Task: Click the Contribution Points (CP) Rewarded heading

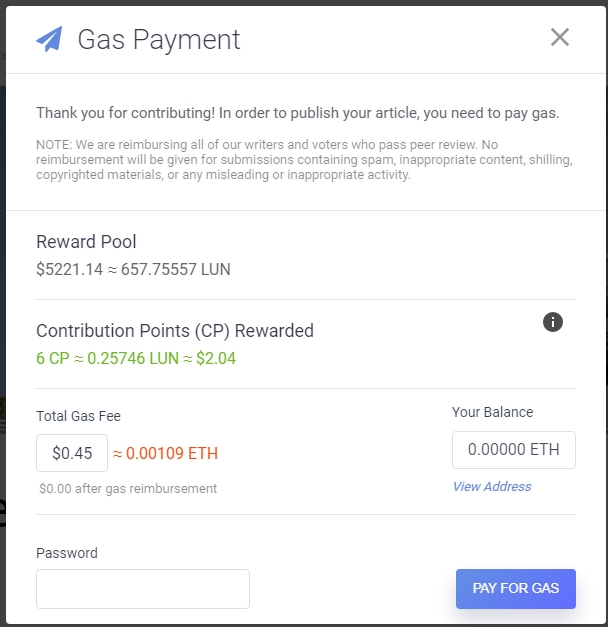Action: tap(175, 331)
